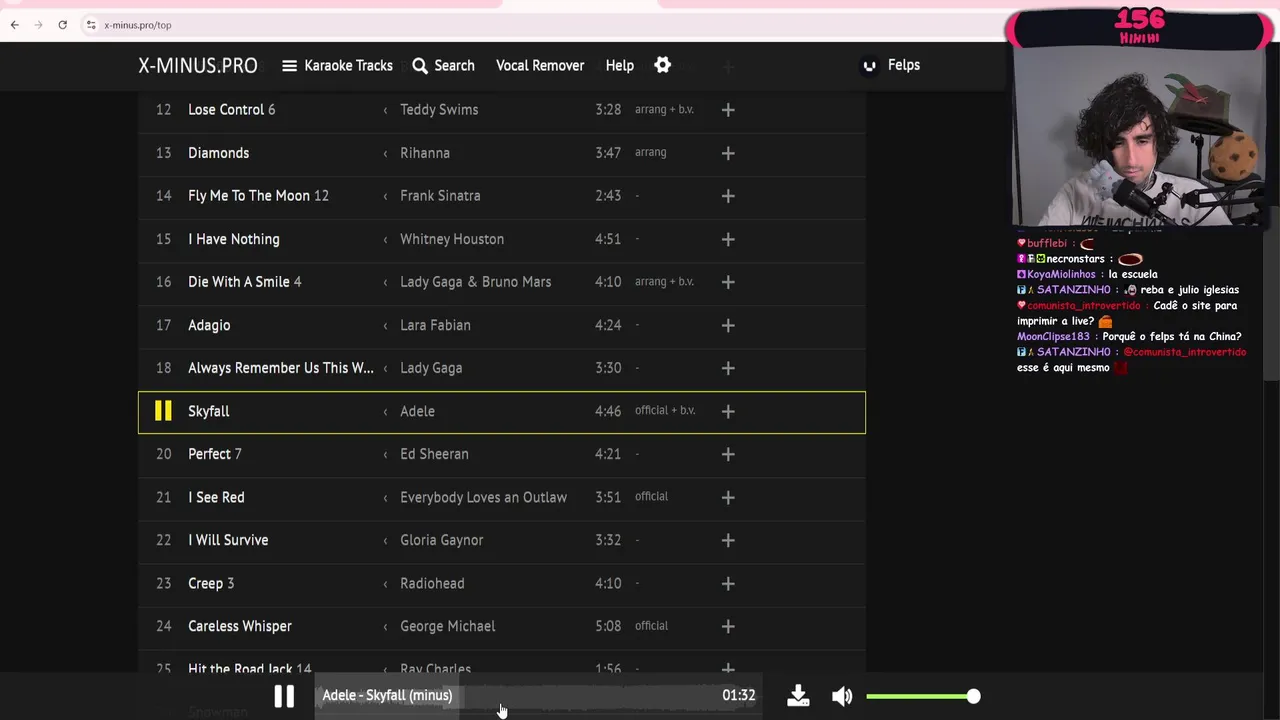The image size is (1280, 720).
Task: Expand chevron before Gloria Gaynor
Action: coord(385,540)
